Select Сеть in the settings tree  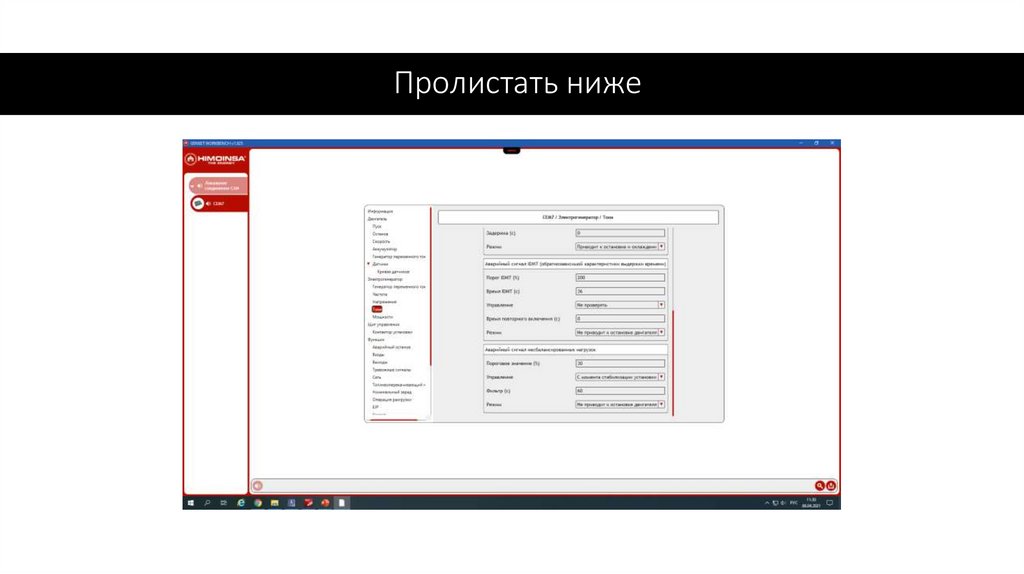click(x=377, y=377)
